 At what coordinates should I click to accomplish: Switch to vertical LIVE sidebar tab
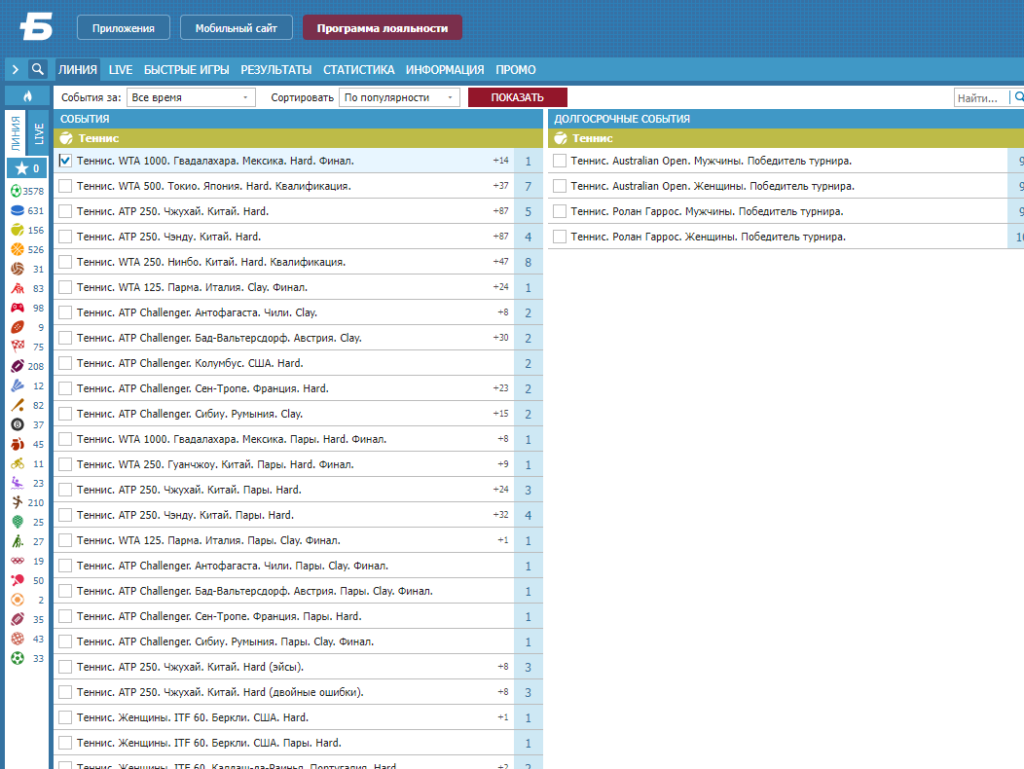[38, 133]
